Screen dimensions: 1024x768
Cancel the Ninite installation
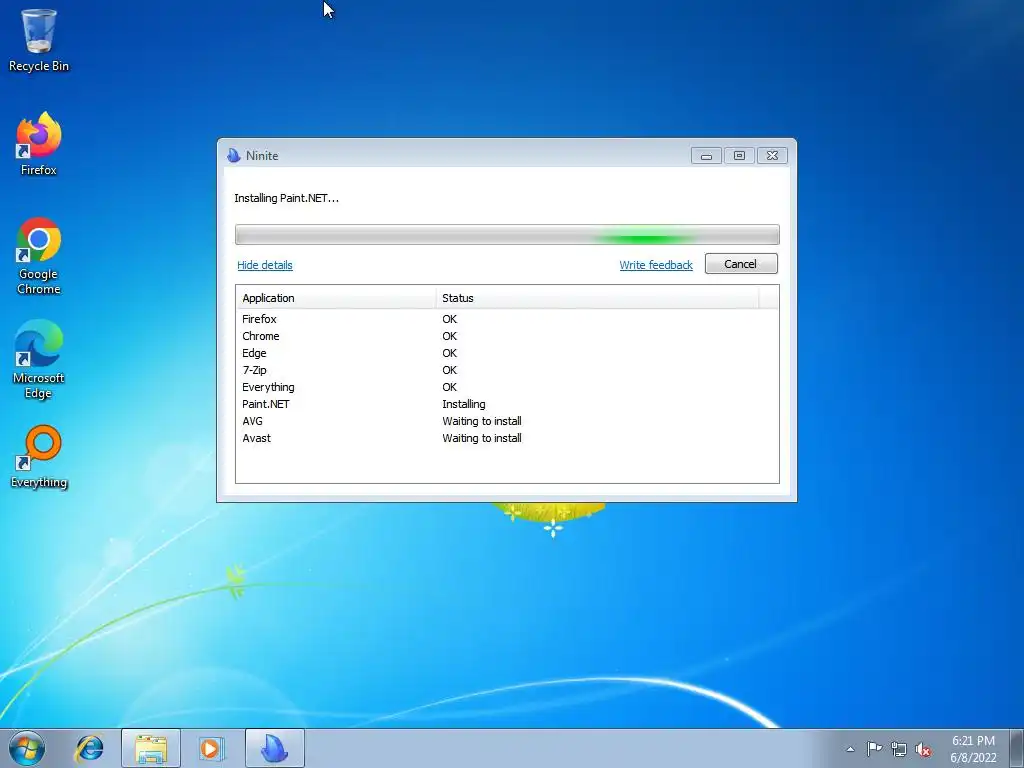741,264
